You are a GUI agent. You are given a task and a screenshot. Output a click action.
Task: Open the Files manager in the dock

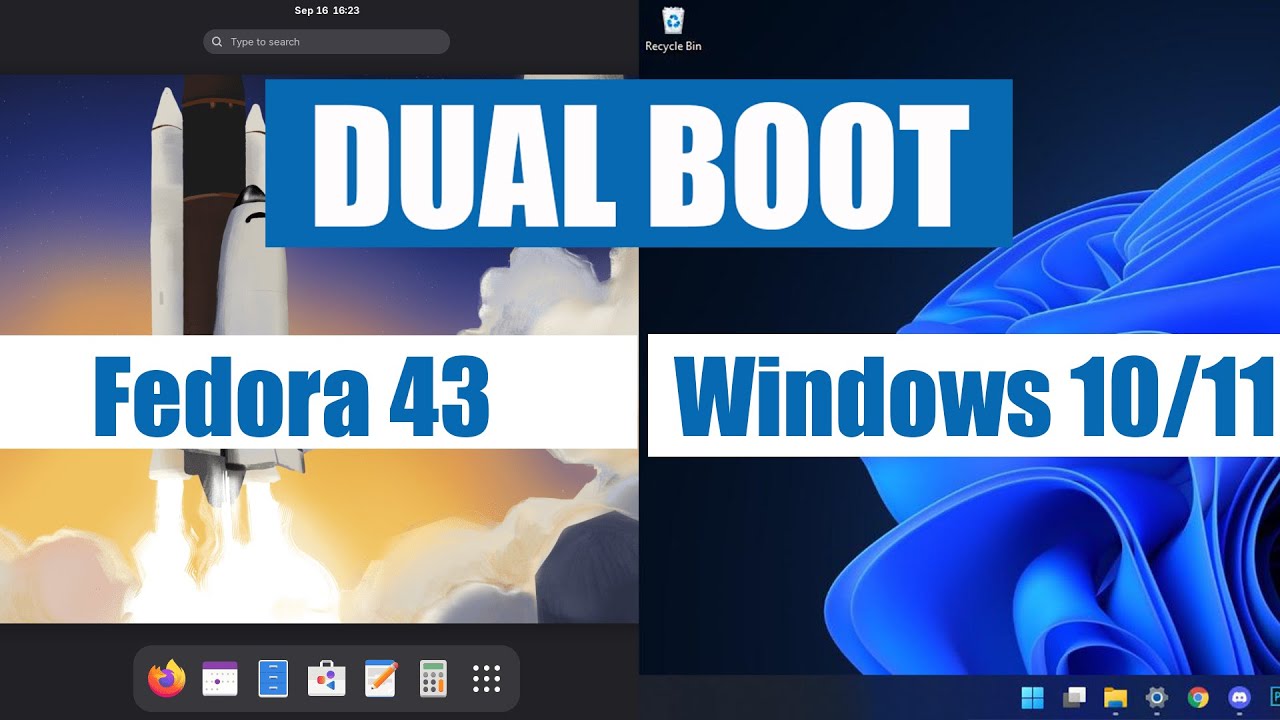pos(273,678)
